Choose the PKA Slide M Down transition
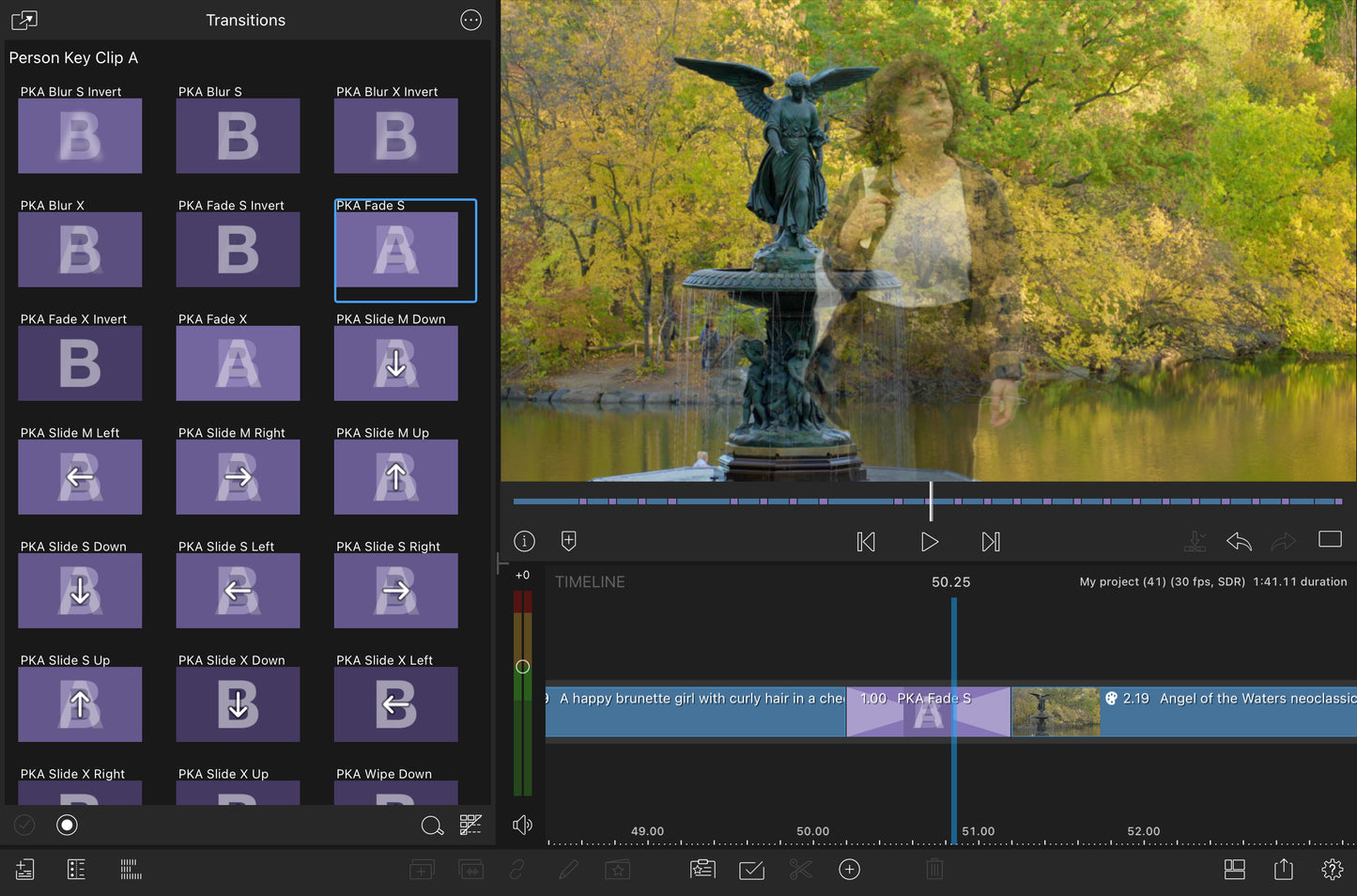1357x896 pixels. coord(395,363)
